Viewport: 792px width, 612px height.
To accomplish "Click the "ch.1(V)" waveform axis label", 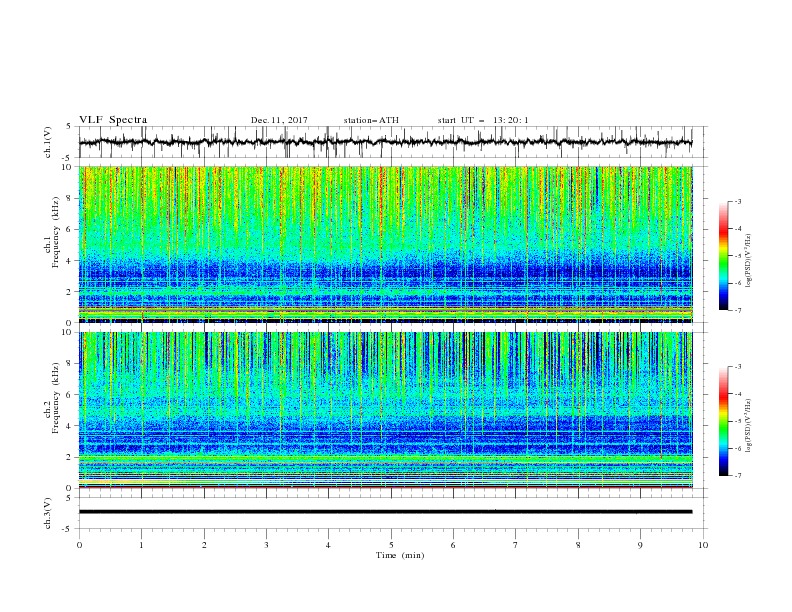I will tap(48, 142).
